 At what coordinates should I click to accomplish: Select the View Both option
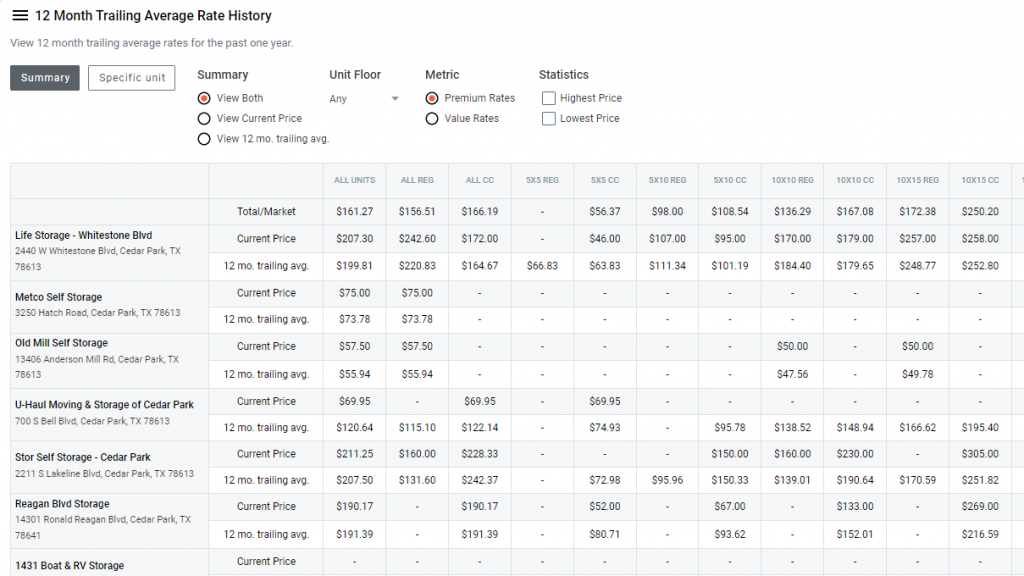point(205,98)
